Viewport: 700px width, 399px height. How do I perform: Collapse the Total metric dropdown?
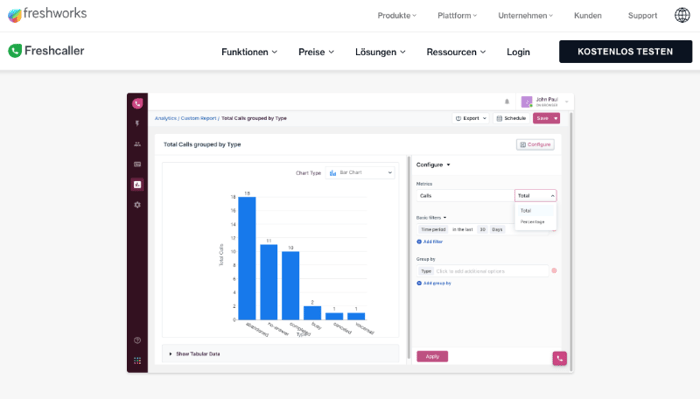(536, 195)
